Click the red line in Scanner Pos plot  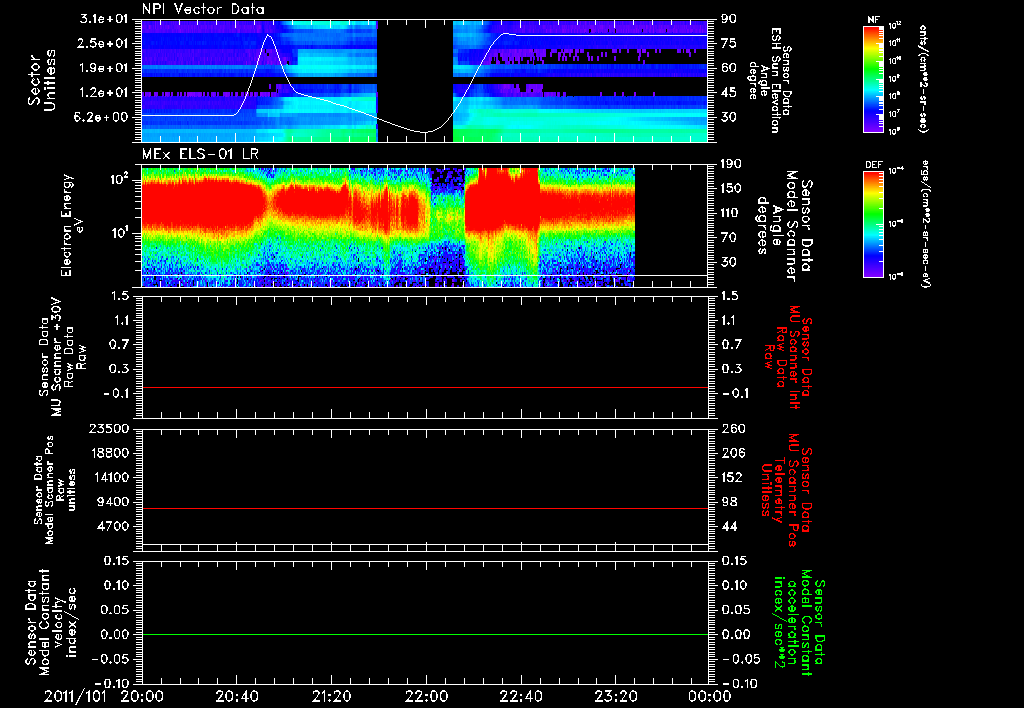(424, 508)
